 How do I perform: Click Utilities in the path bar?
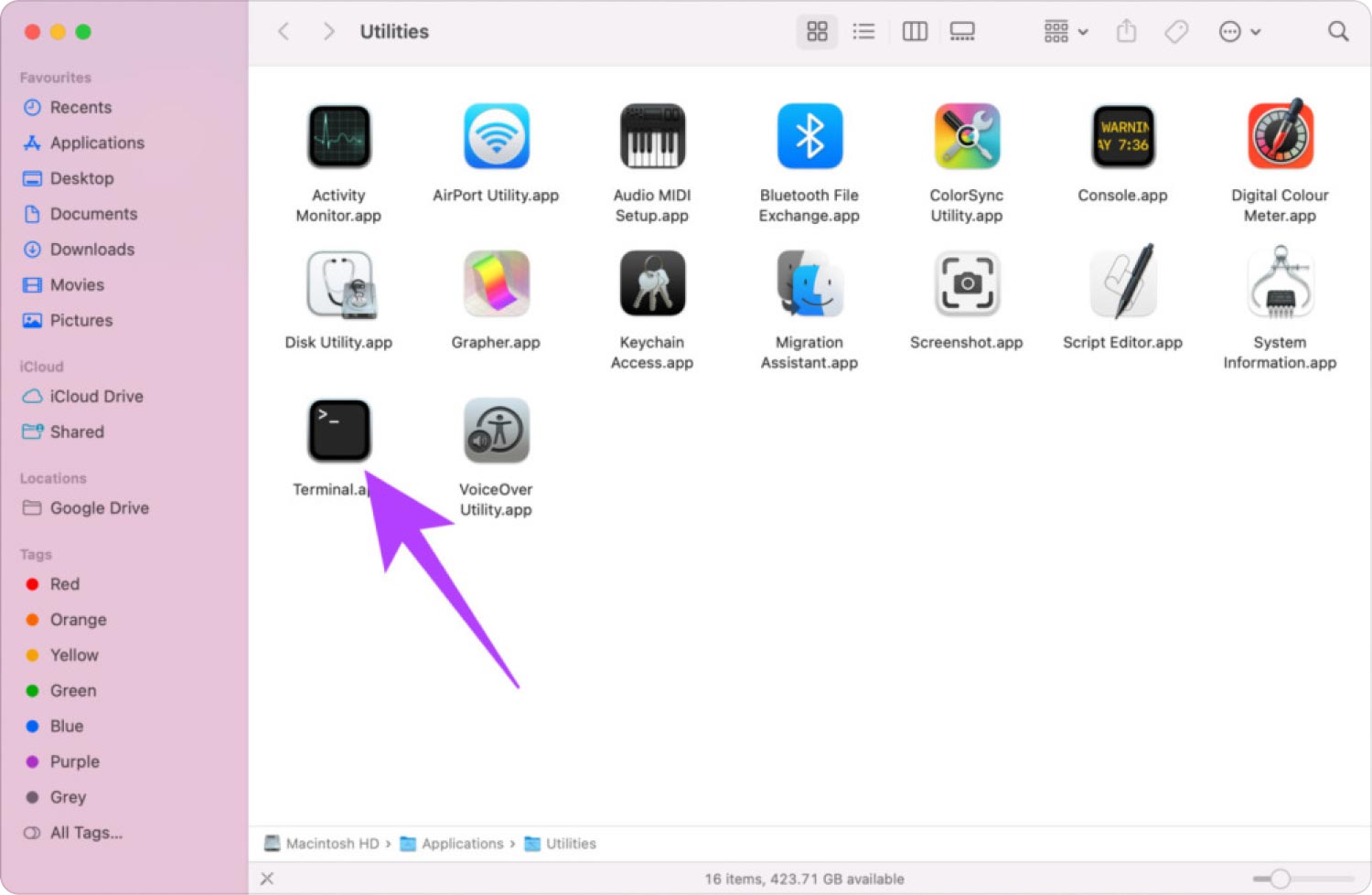[560, 844]
